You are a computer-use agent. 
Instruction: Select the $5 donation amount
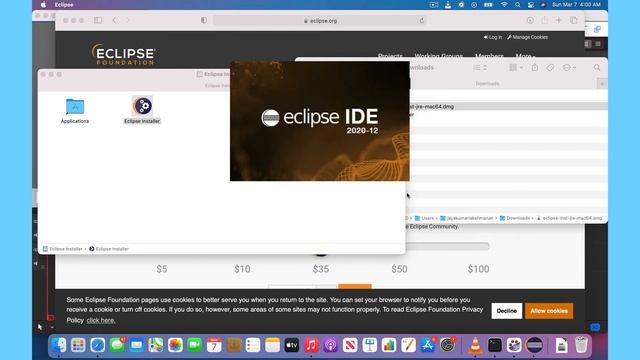click(x=162, y=269)
